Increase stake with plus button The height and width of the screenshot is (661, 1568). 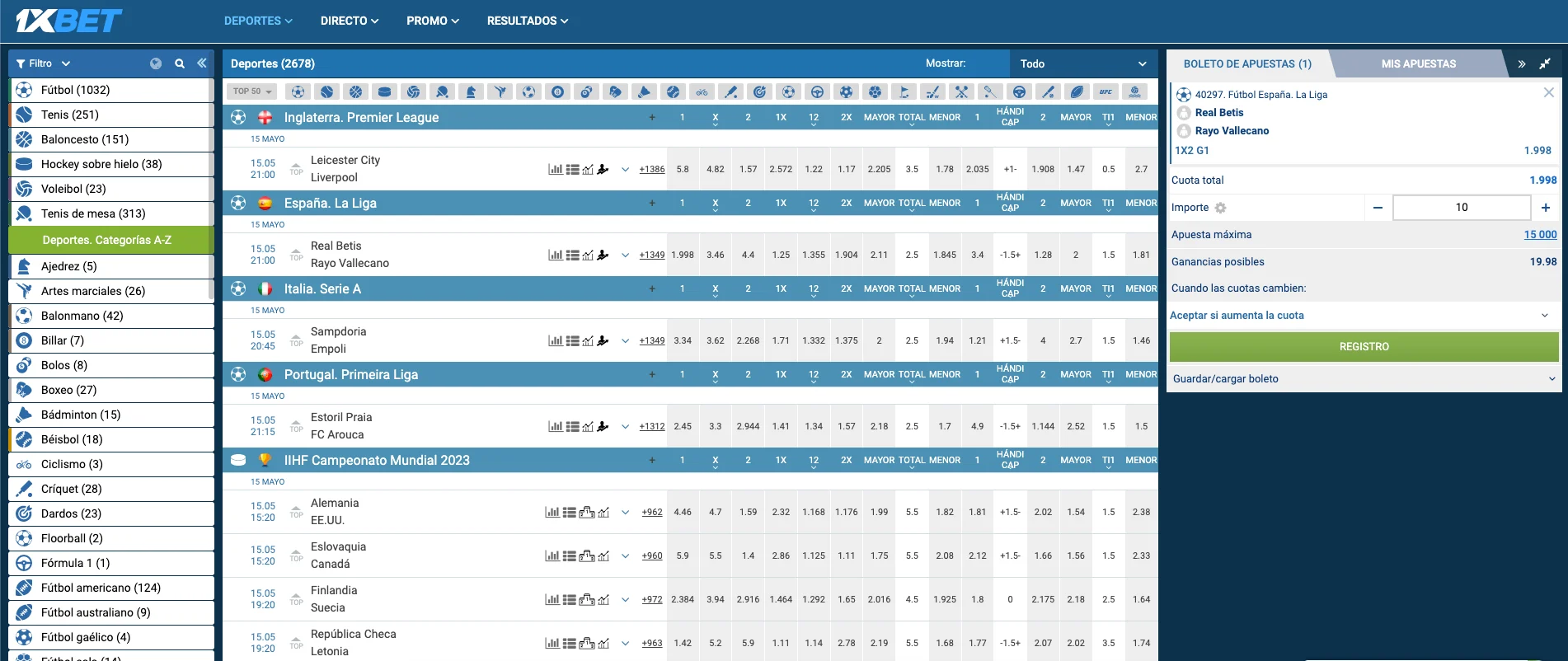click(1546, 208)
